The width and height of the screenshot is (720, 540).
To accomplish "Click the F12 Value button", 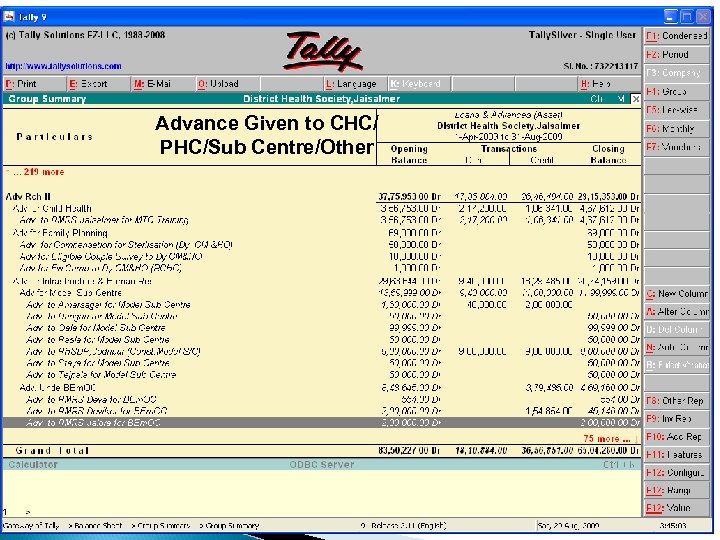I will (x=676, y=508).
